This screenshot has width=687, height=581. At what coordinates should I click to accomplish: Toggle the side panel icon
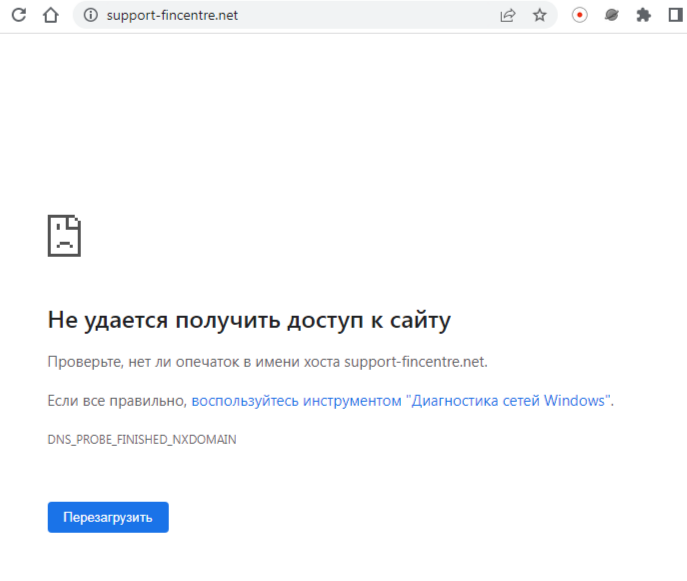point(676,15)
